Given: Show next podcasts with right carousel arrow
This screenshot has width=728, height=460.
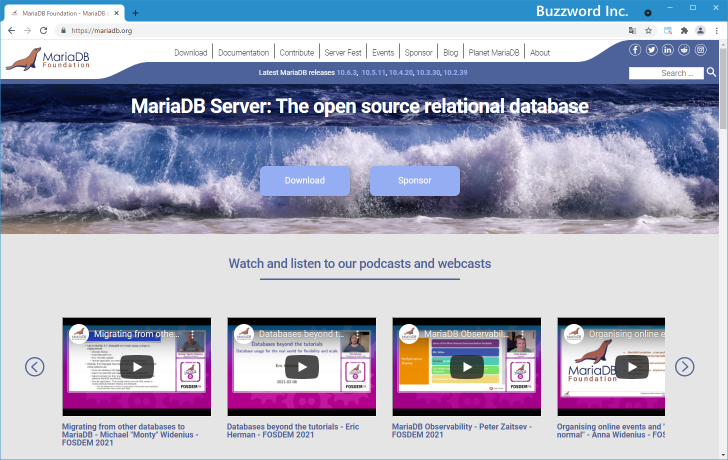Looking at the screenshot, I should pos(684,366).
